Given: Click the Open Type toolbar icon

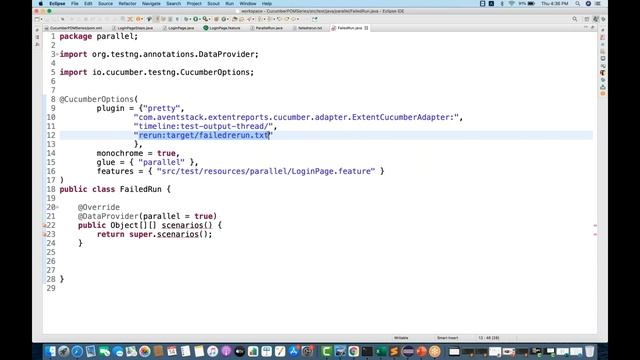Looking at the screenshot, I should pos(235,19).
